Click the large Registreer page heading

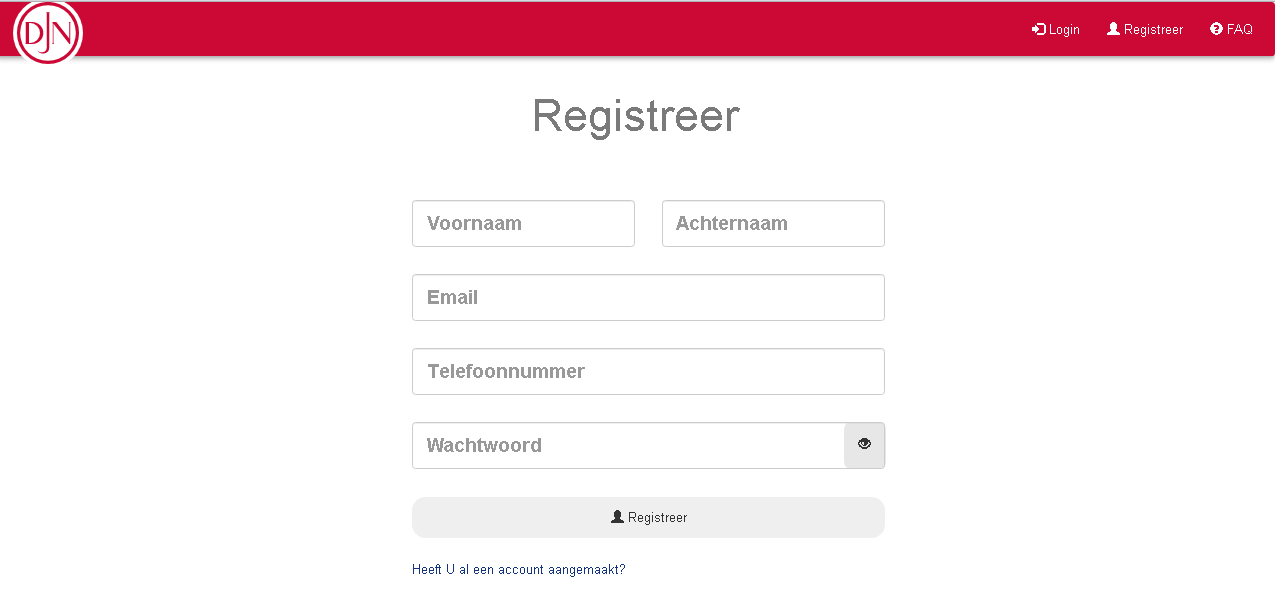[x=636, y=116]
